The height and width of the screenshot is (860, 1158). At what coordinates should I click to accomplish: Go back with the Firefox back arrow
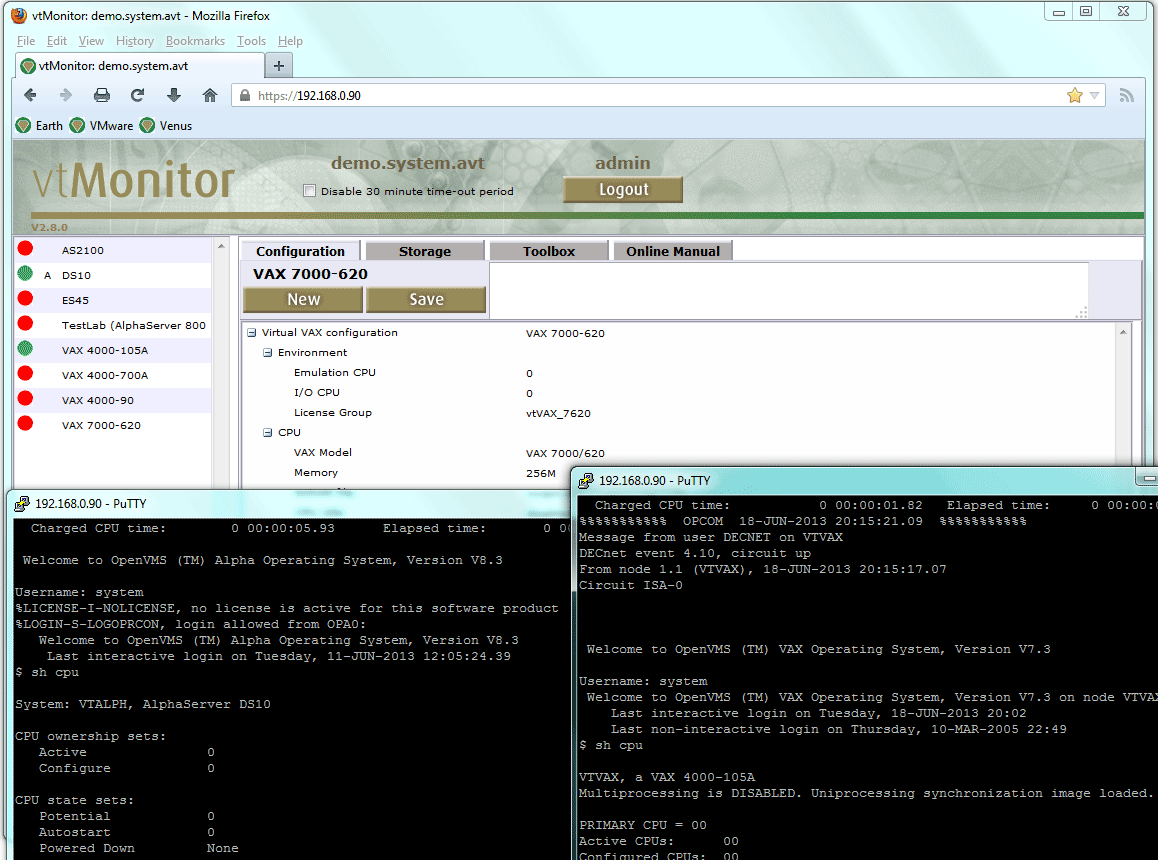click(30, 95)
